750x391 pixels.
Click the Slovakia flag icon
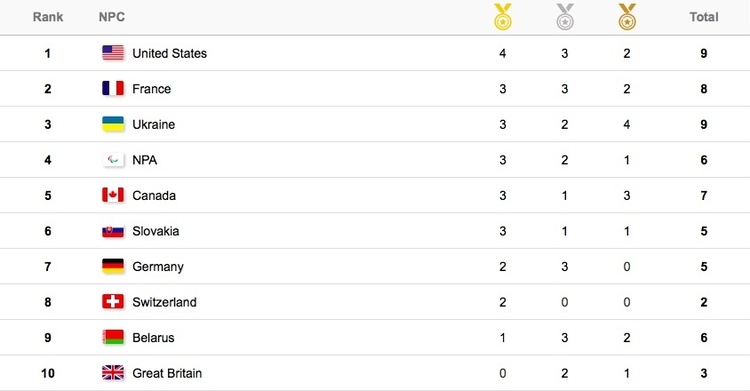point(113,231)
